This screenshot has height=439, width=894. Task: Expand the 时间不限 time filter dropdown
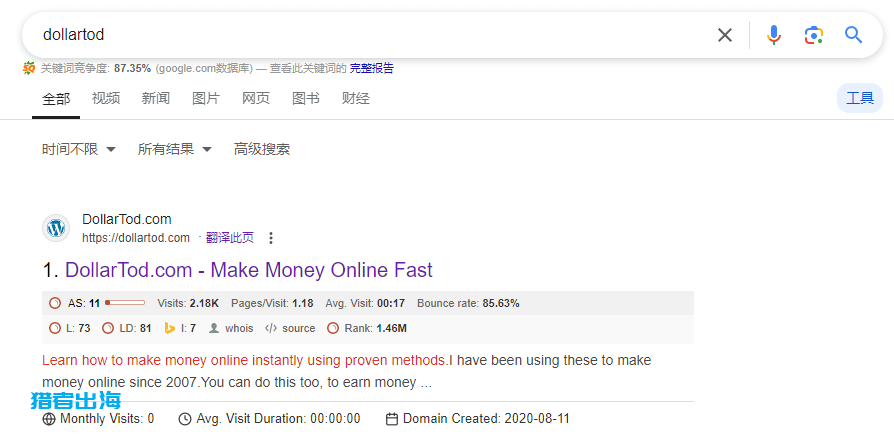79,149
